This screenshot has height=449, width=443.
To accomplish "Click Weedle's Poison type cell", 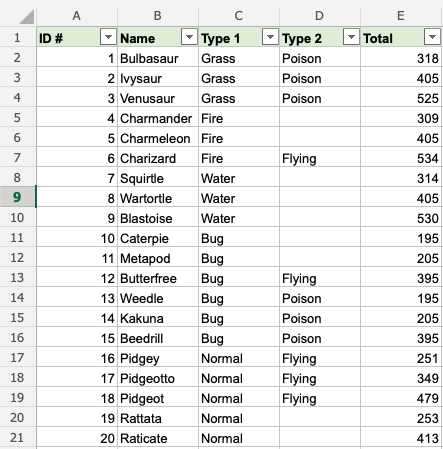I will [x=320, y=297].
